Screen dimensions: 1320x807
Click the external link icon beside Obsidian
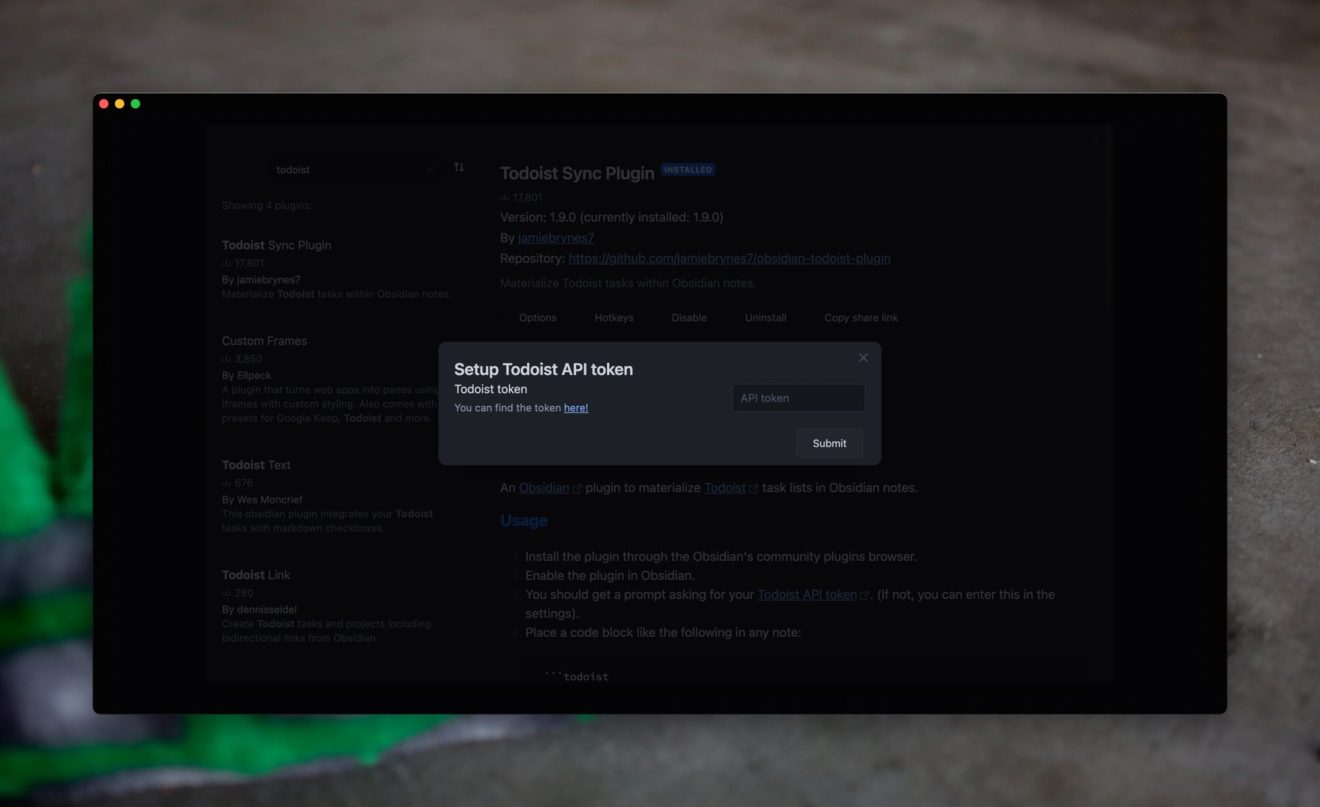[x=577, y=488]
